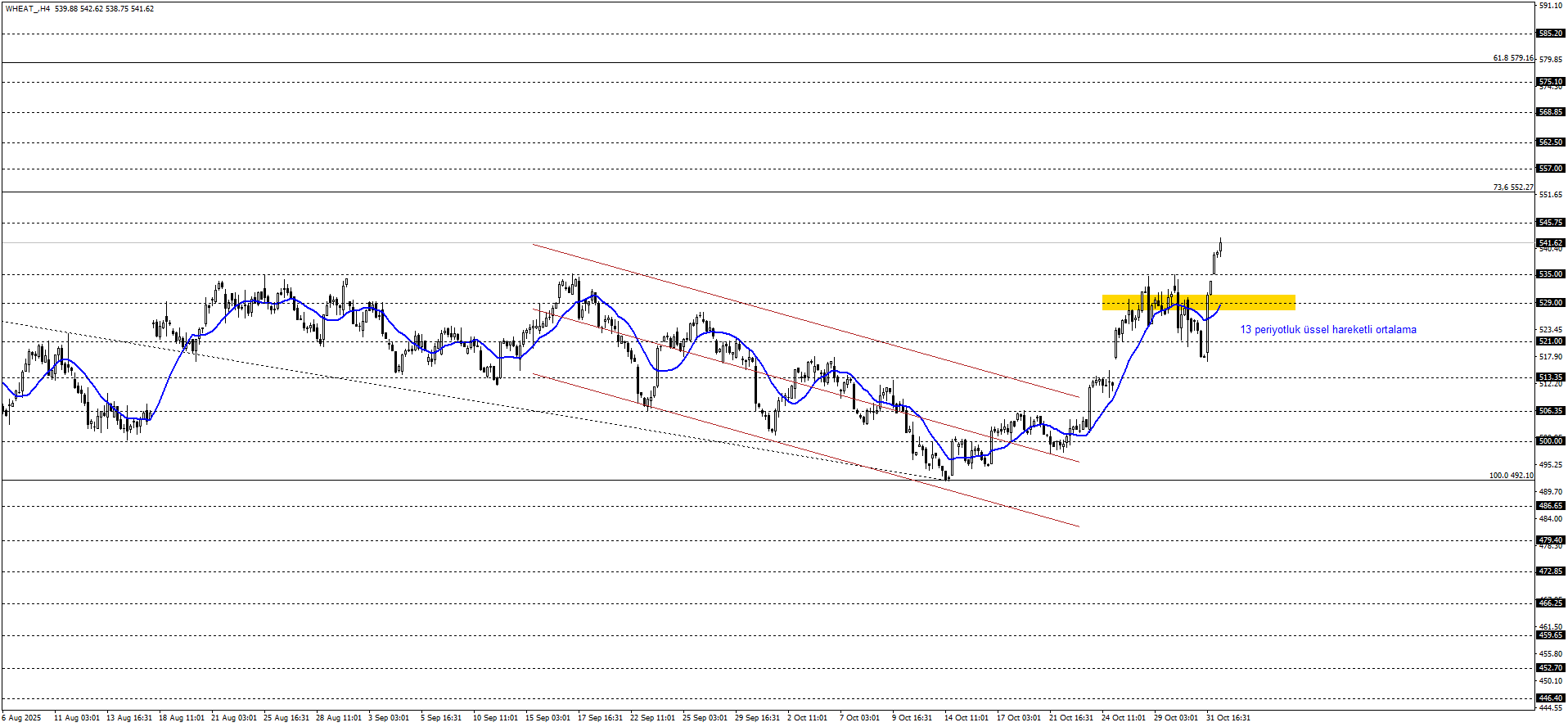Click the 14 Oct 11:01 time label

click(x=966, y=718)
